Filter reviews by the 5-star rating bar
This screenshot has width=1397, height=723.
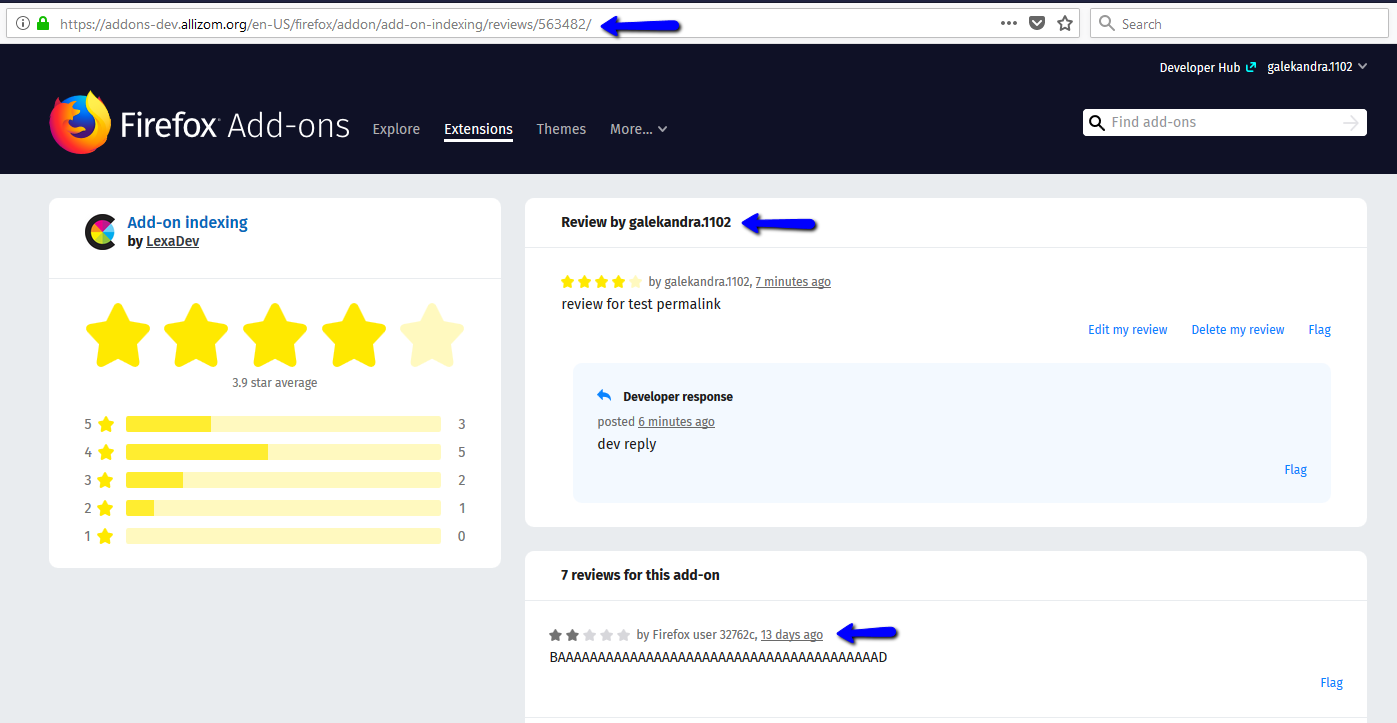click(x=283, y=424)
